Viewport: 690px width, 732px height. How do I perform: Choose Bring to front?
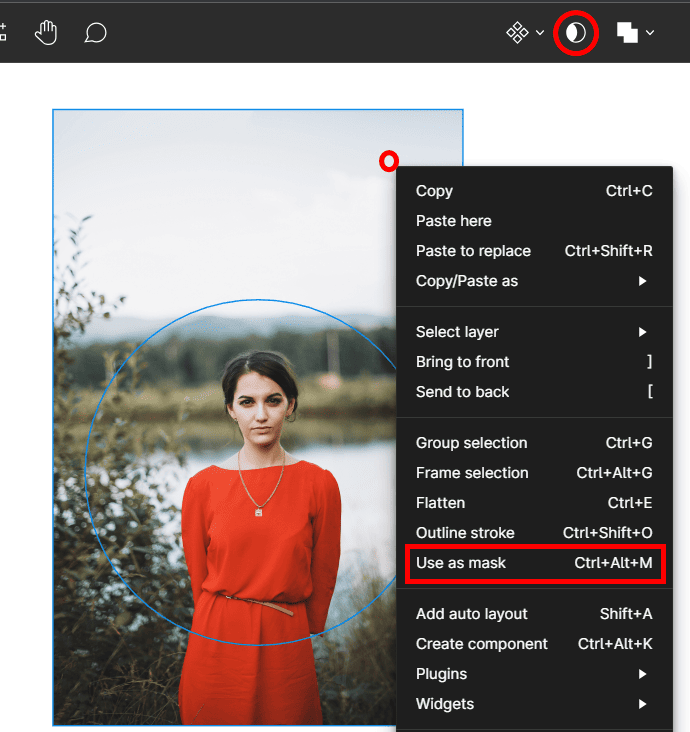[x=463, y=362]
